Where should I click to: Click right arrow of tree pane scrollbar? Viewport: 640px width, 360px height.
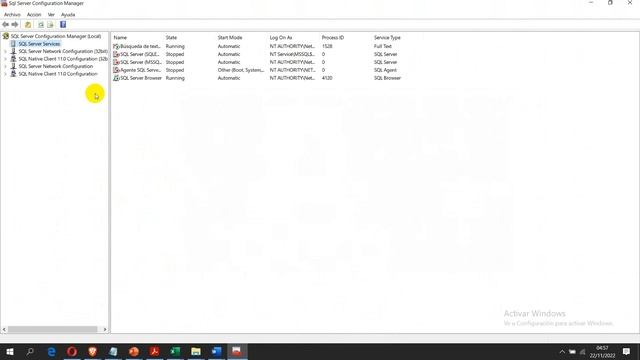(105, 329)
